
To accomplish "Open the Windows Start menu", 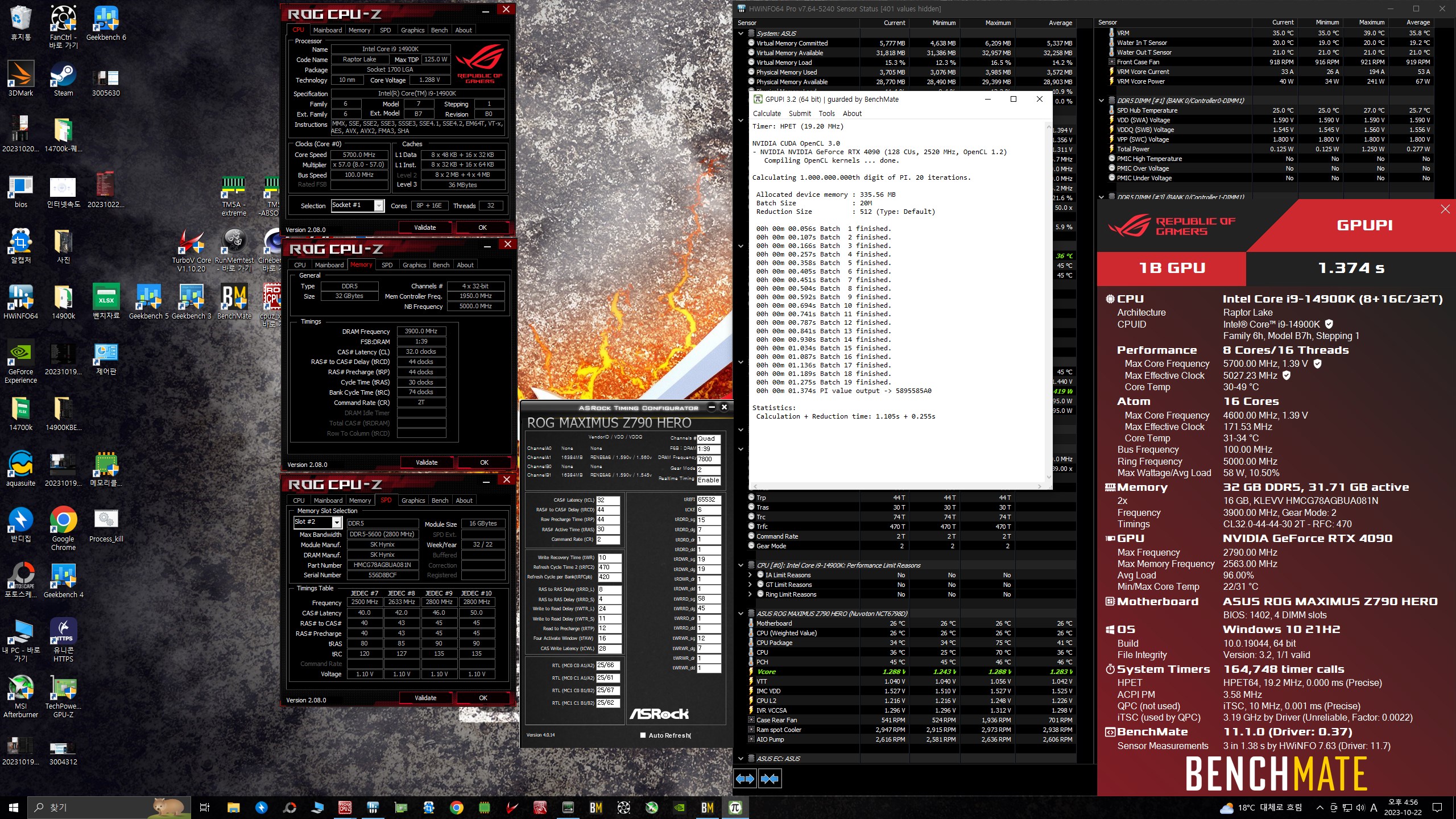I will pos(14,807).
